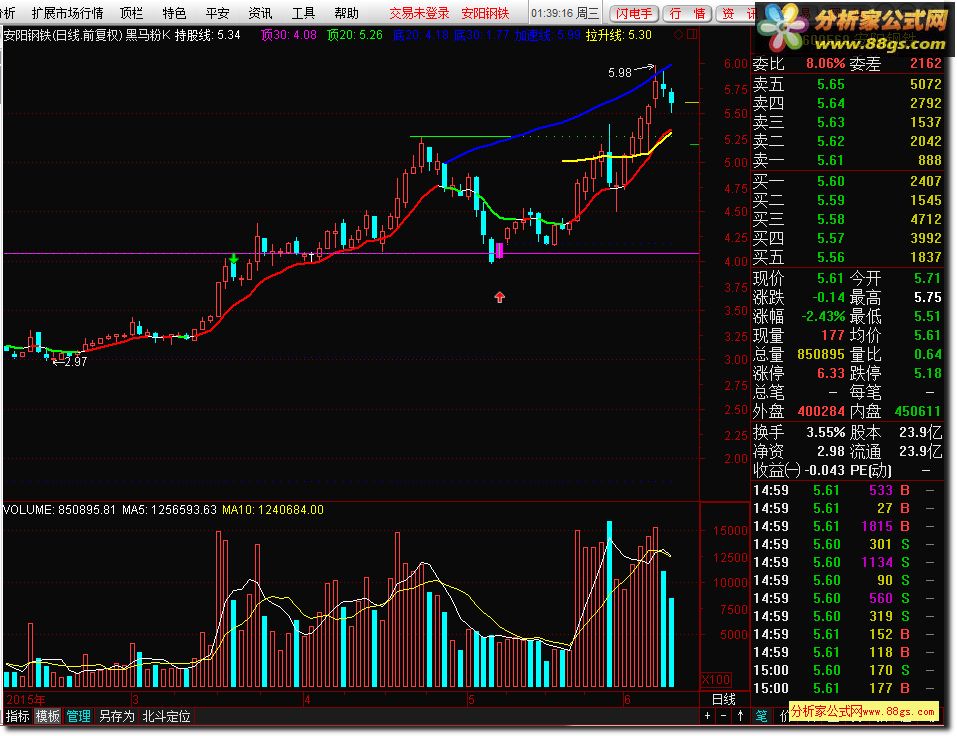The image size is (957, 736).
Task: Click the VOLUME: 850895.81 label
Action: [59, 510]
